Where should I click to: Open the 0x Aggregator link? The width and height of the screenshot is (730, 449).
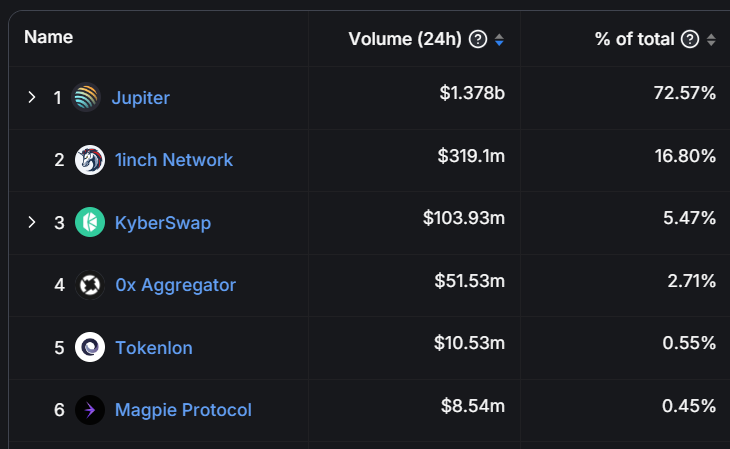point(176,285)
